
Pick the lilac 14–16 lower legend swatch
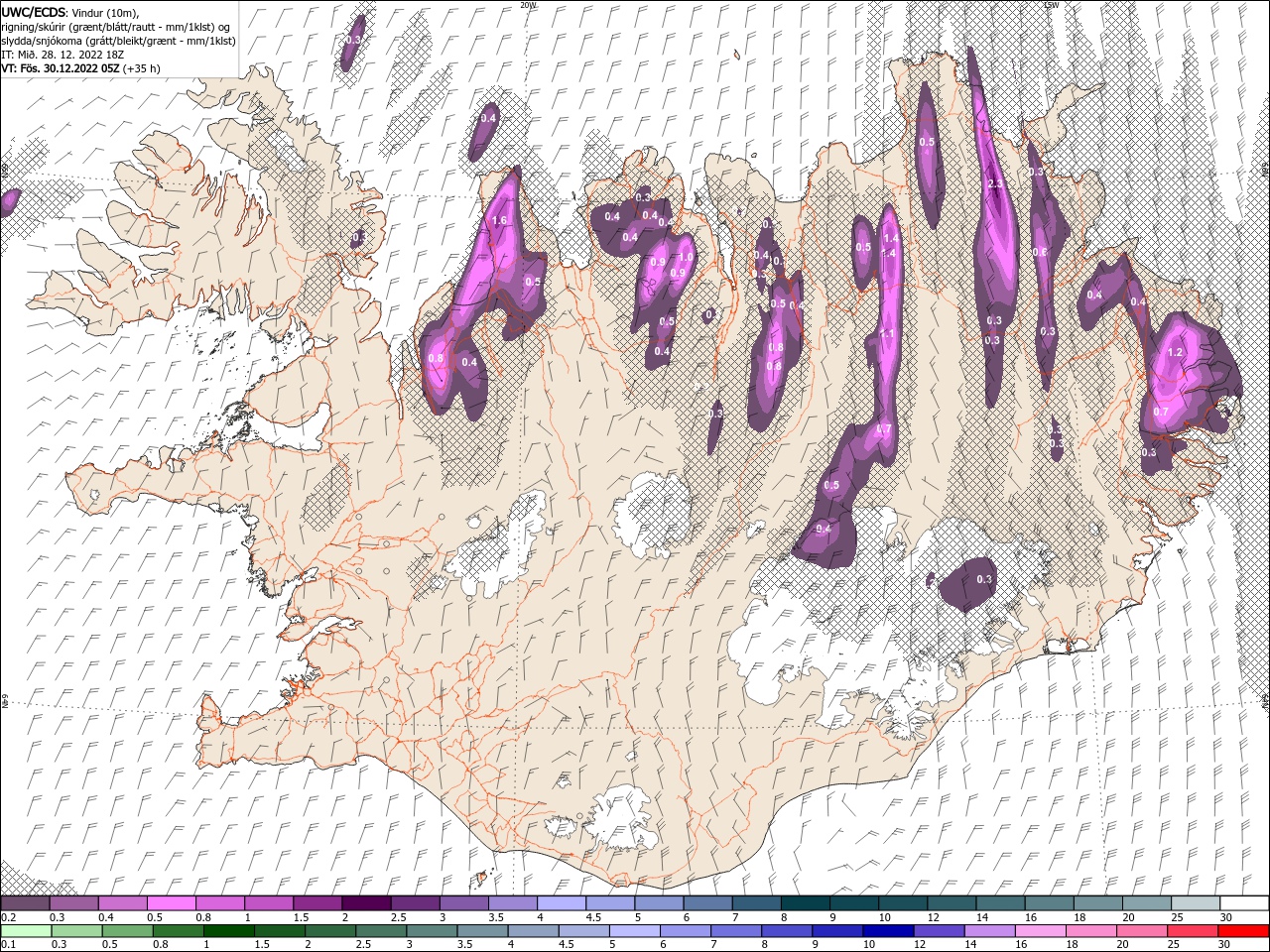(x=989, y=931)
